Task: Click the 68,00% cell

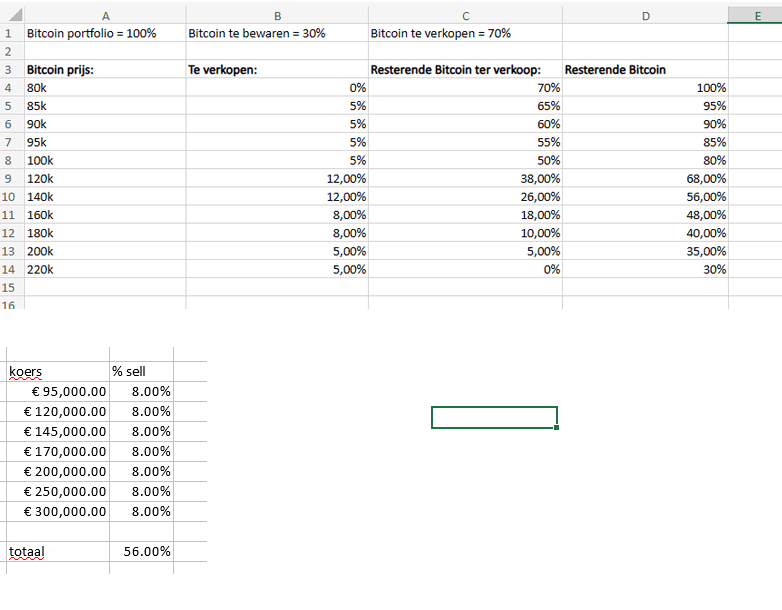Action: (x=645, y=179)
